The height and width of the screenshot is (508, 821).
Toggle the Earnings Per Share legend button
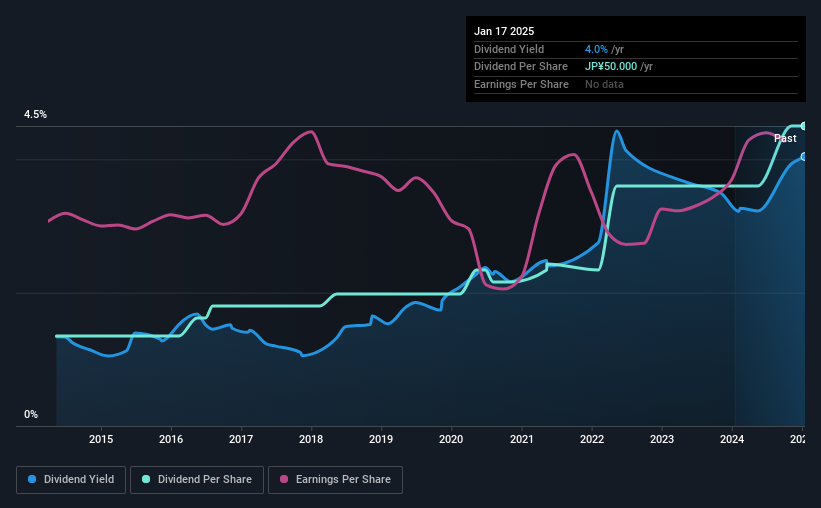(335, 480)
